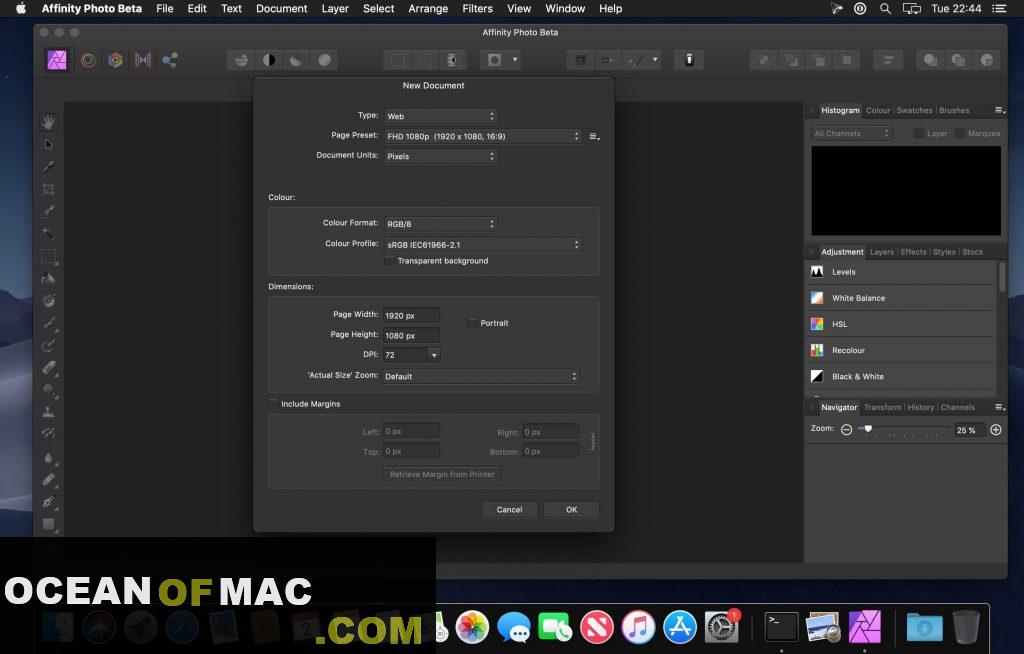The height and width of the screenshot is (654, 1024).
Task: Click the Assistant toolbar icon
Action: coord(689,60)
